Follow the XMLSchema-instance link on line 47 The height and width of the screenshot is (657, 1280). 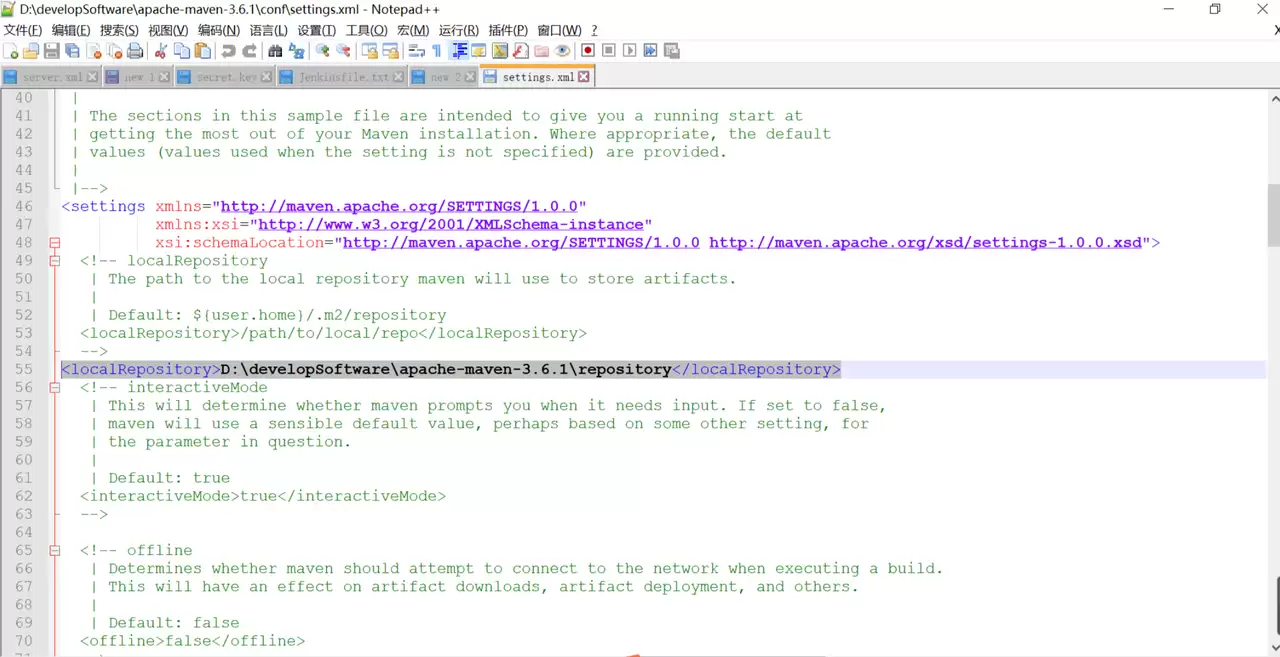tap(451, 225)
